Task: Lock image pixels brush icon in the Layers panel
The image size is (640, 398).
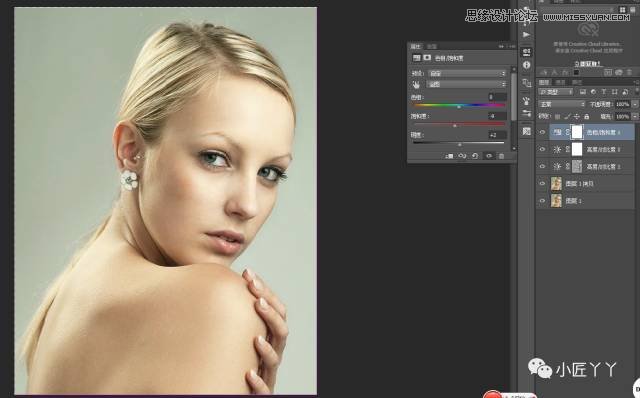Action: [x=568, y=117]
